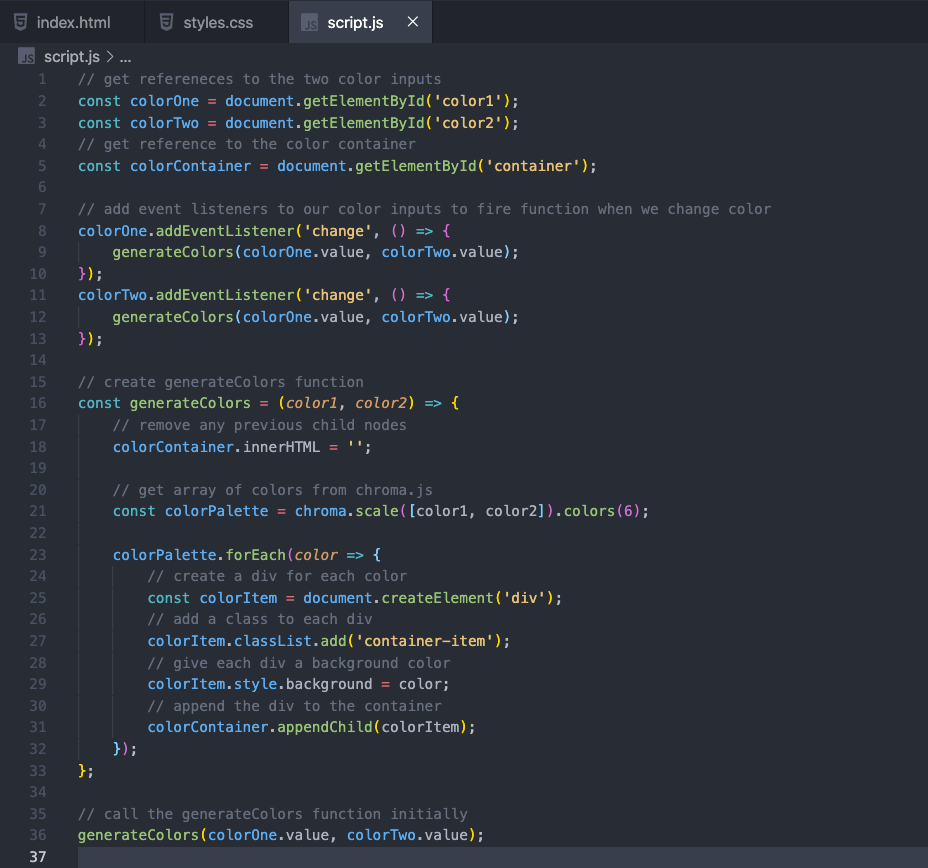Click 'generateColors' definition on line 16
The width and height of the screenshot is (928, 868).
pos(191,404)
